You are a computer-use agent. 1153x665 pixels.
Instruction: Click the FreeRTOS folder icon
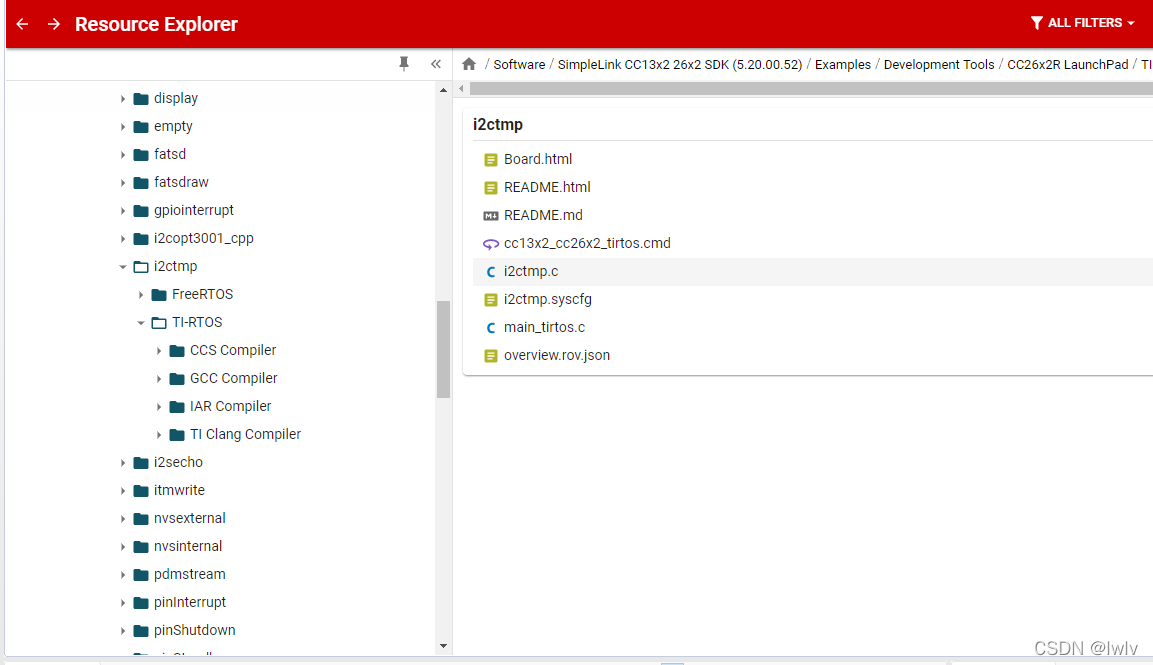[159, 294]
